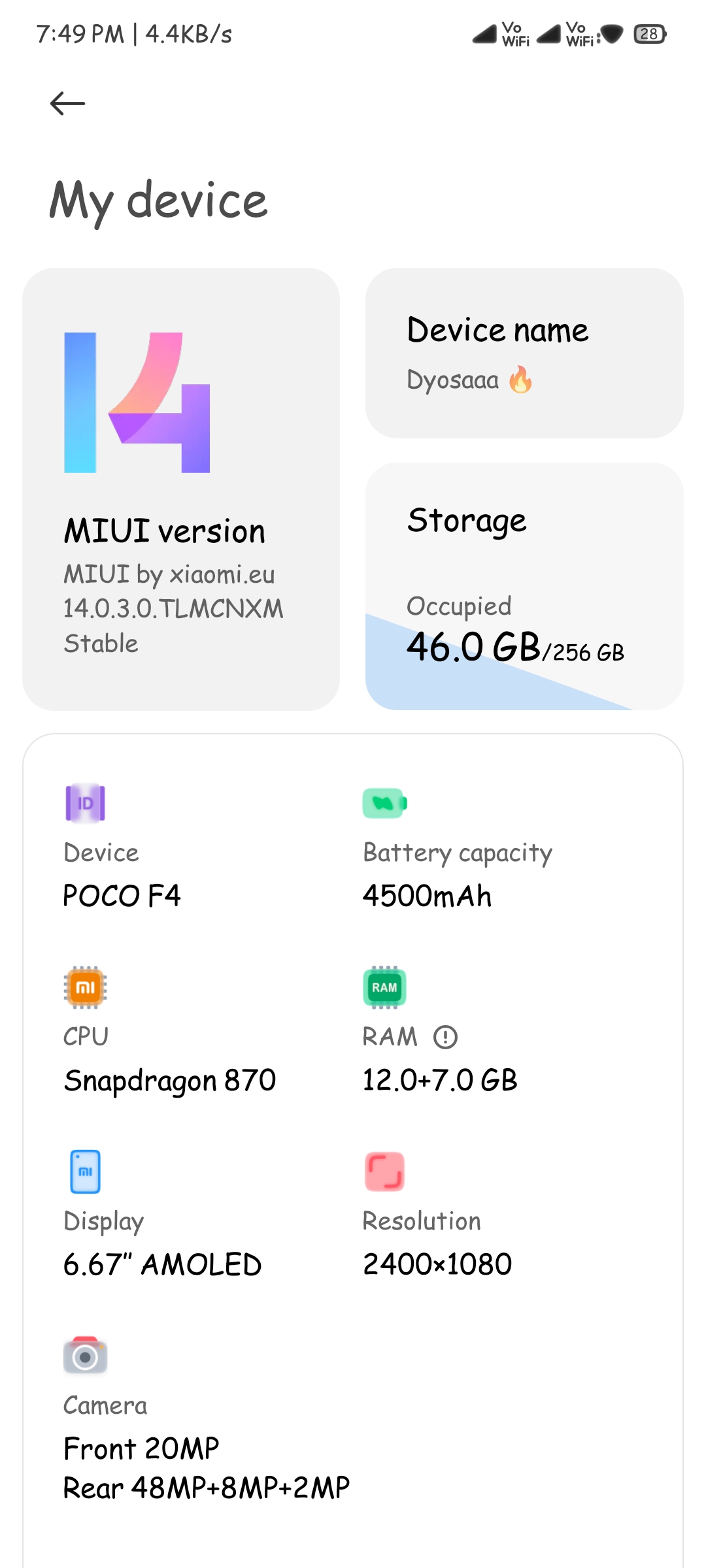
Task: Open the Device name card
Action: tap(524, 353)
